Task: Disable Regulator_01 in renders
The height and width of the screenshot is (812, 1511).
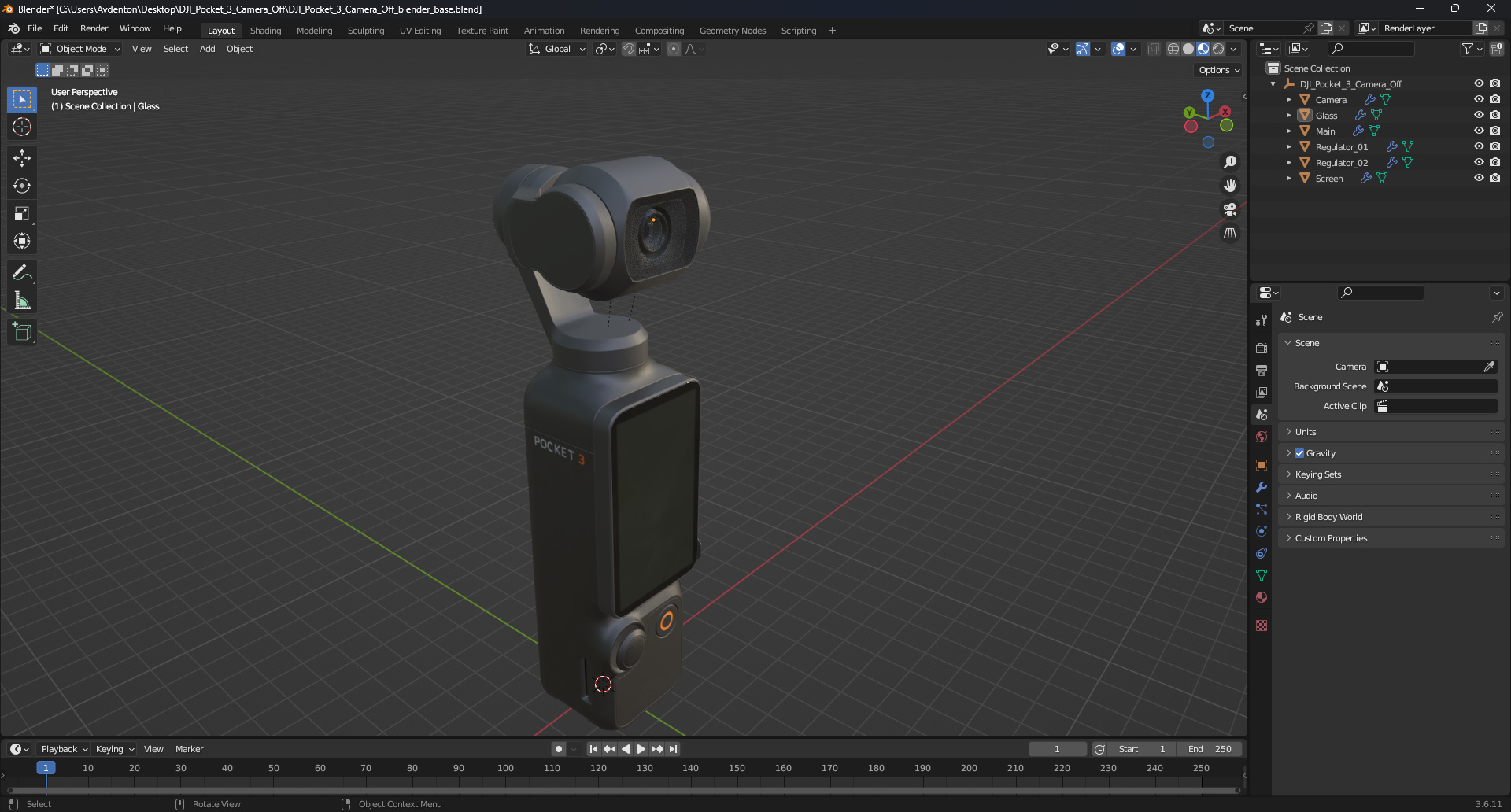Action: 1494,146
